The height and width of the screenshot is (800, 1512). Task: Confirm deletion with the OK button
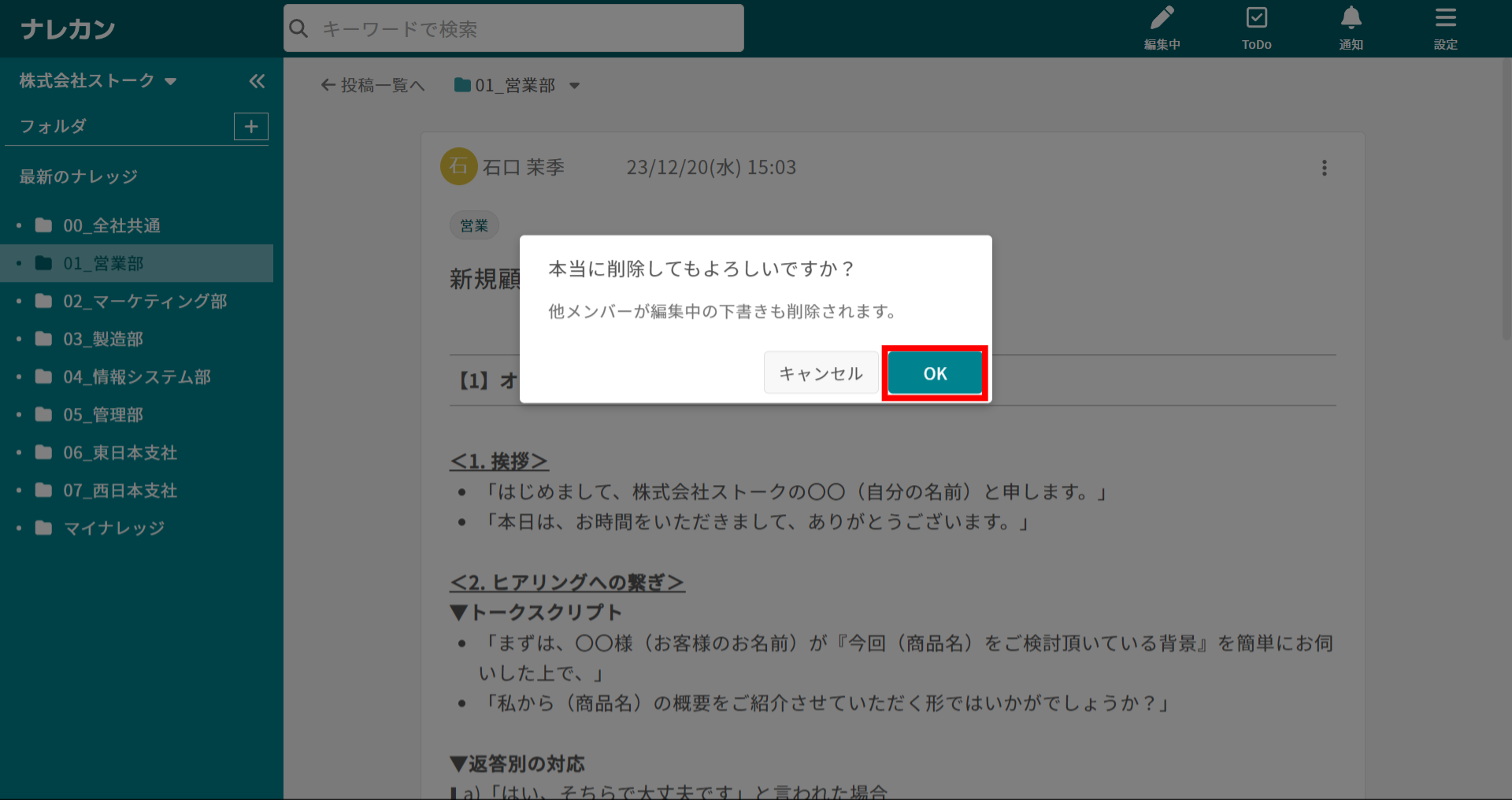tap(935, 373)
